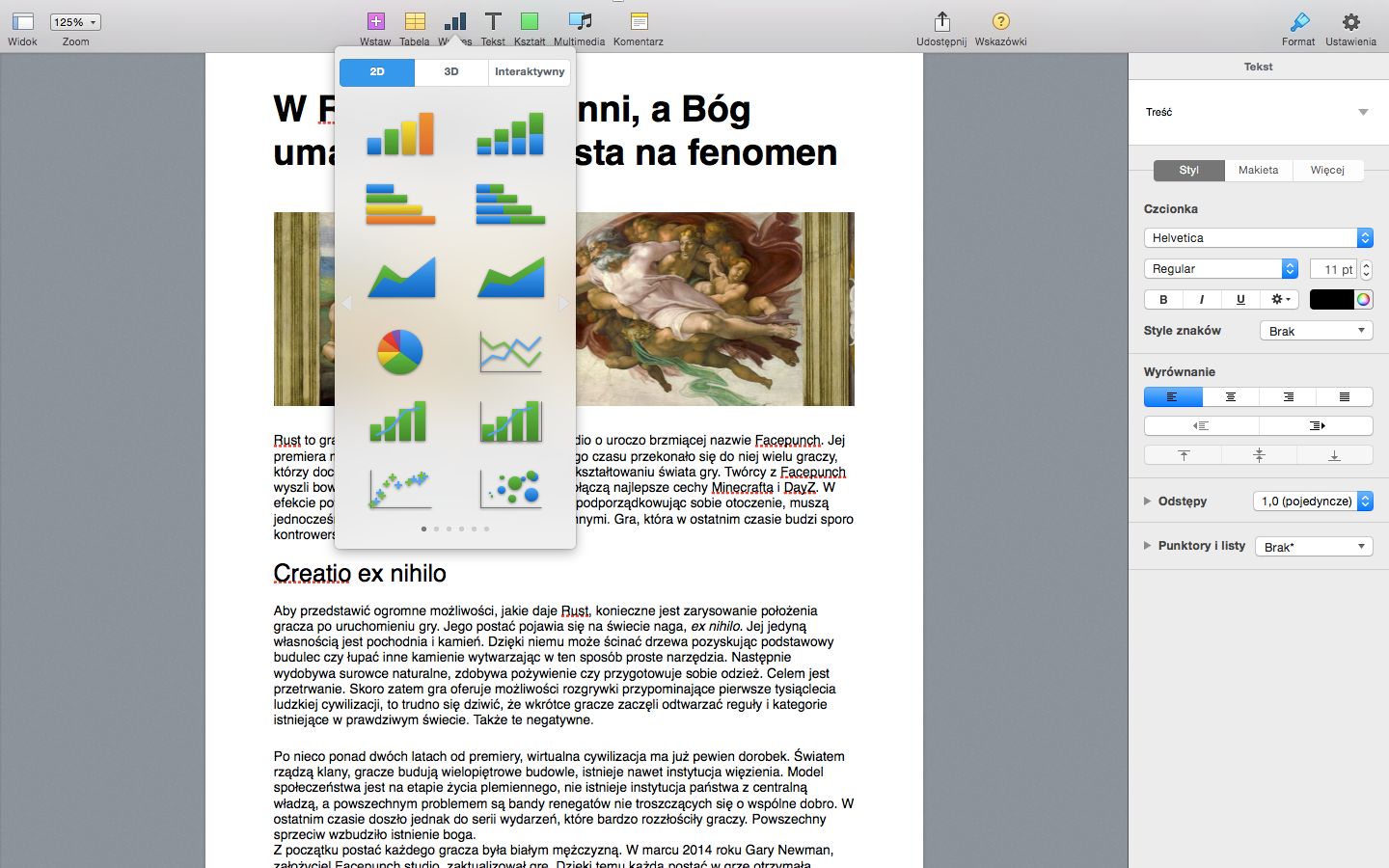Align text to the left
The image size is (1389, 868).
(x=1173, y=396)
